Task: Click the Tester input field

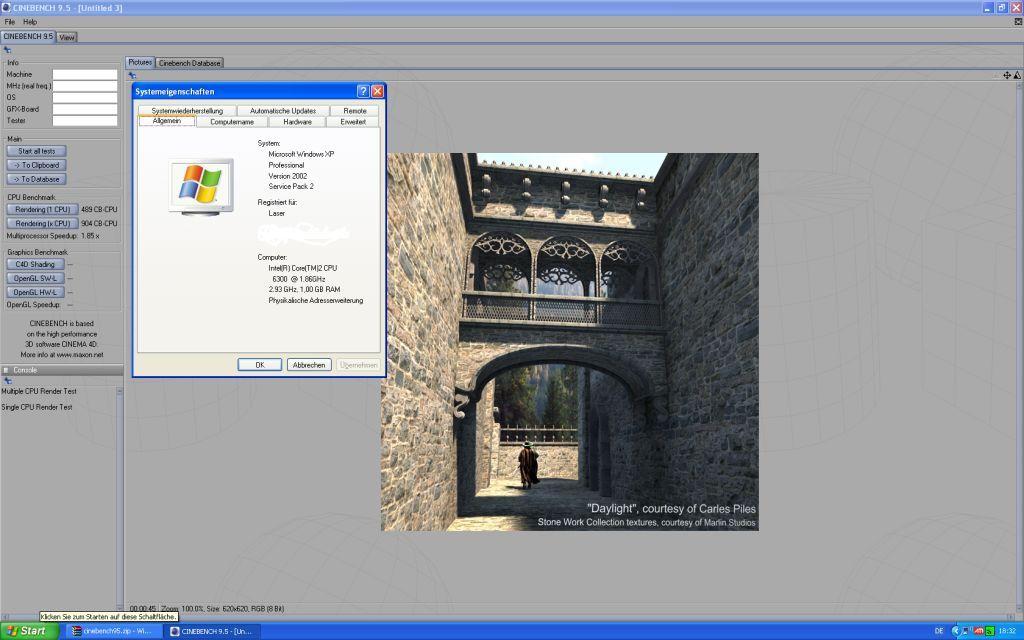Action: pos(85,121)
